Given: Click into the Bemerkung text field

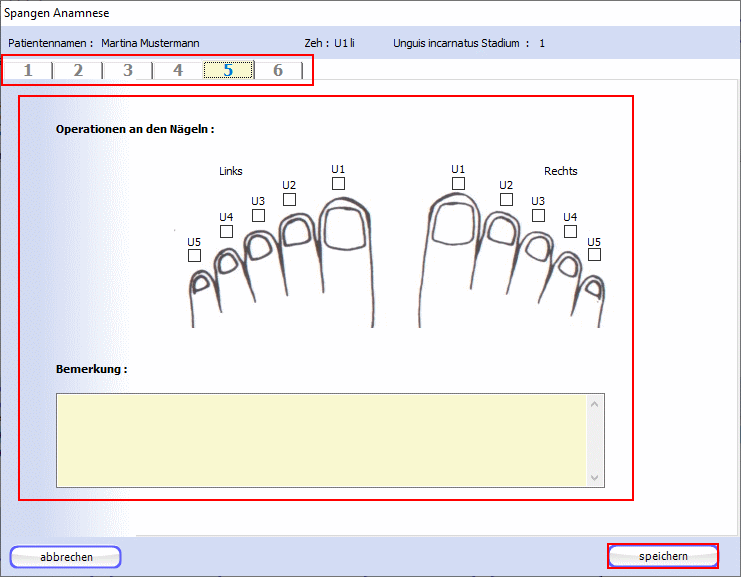Looking at the screenshot, I should click(320, 440).
